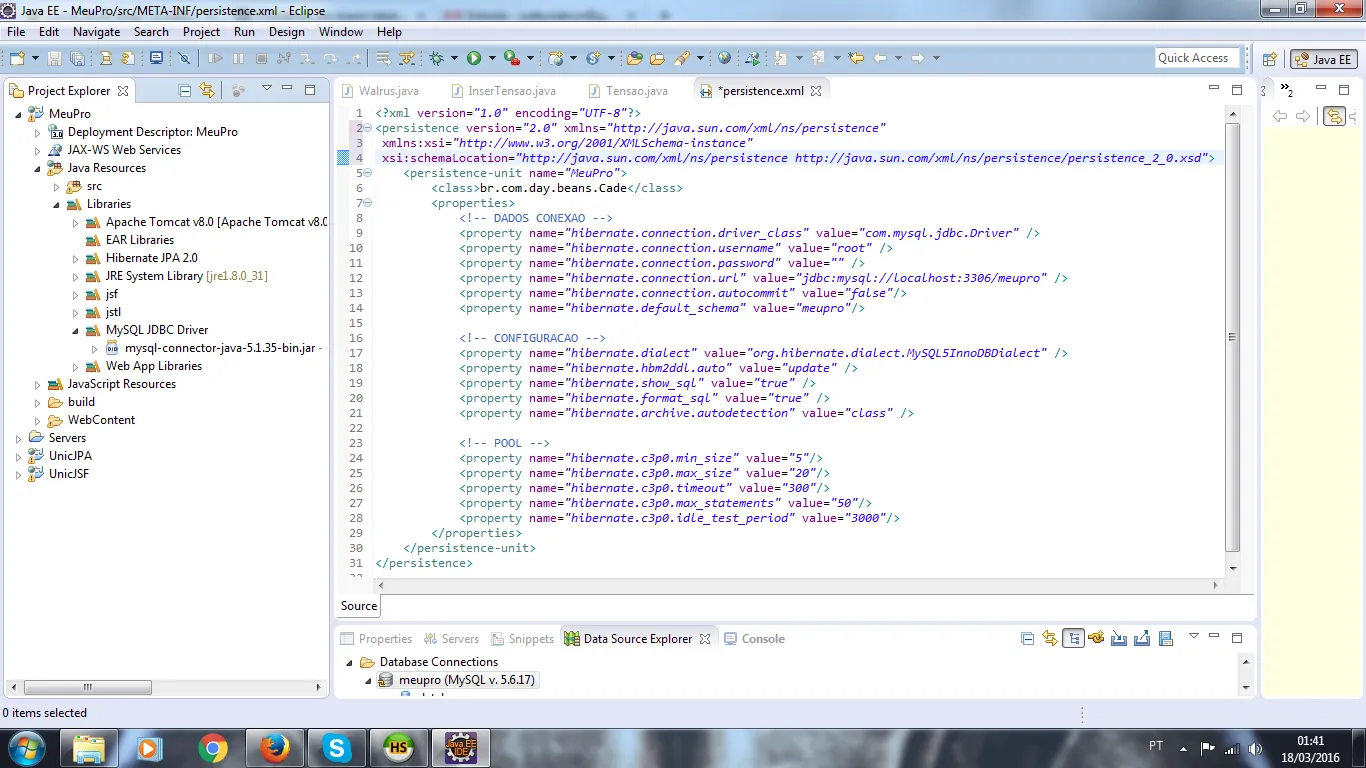Viewport: 1366px width, 768px height.
Task: Open the web browser globe icon
Action: [x=724, y=59]
